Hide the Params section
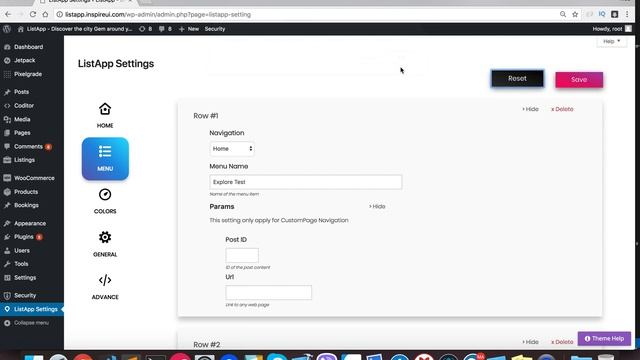 377,207
